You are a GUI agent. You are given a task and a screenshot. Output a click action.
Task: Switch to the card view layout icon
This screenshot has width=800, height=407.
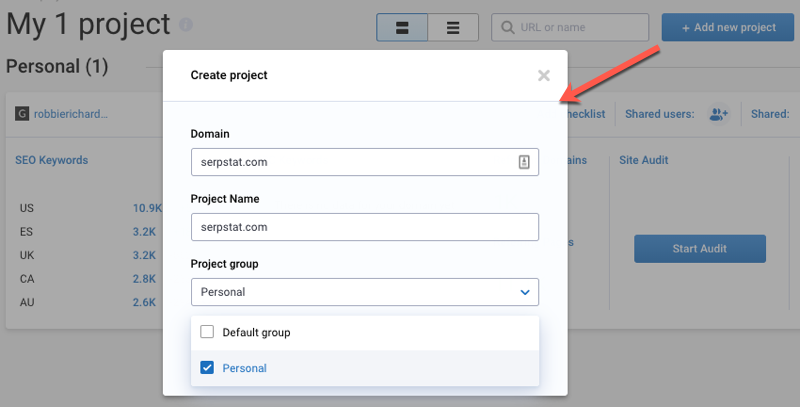tap(402, 28)
